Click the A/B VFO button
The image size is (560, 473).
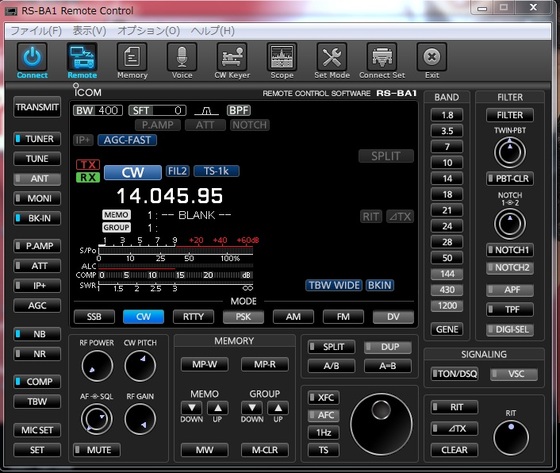tap(331, 366)
